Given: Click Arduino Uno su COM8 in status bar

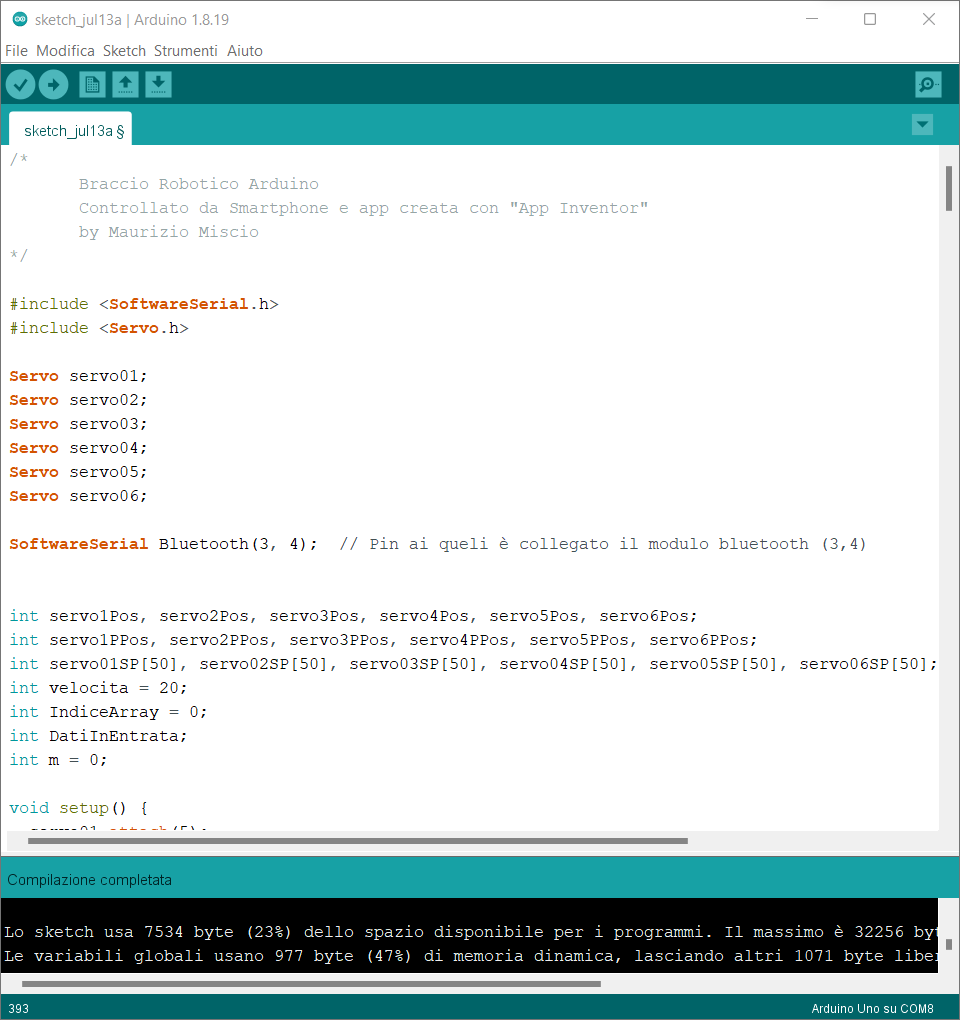Looking at the screenshot, I should (872, 1008).
